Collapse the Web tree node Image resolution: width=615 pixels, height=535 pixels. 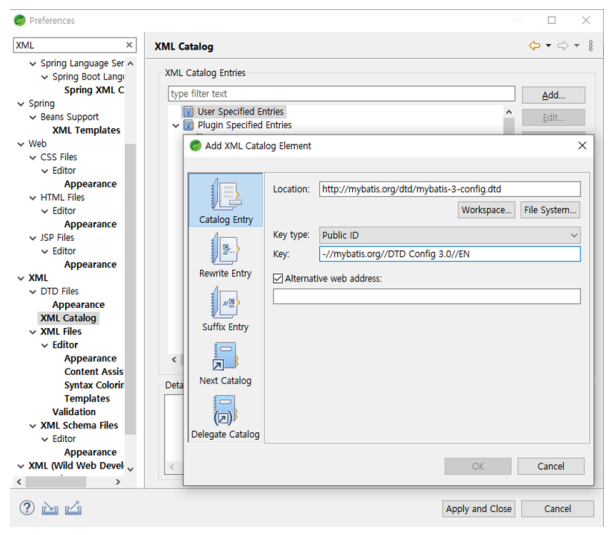coord(21,144)
